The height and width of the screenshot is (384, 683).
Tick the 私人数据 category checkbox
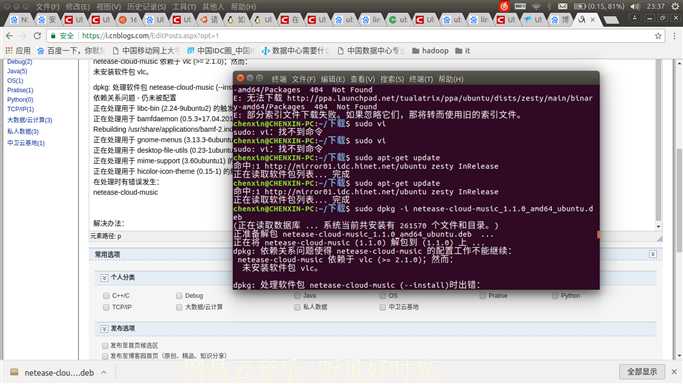[x=297, y=307]
